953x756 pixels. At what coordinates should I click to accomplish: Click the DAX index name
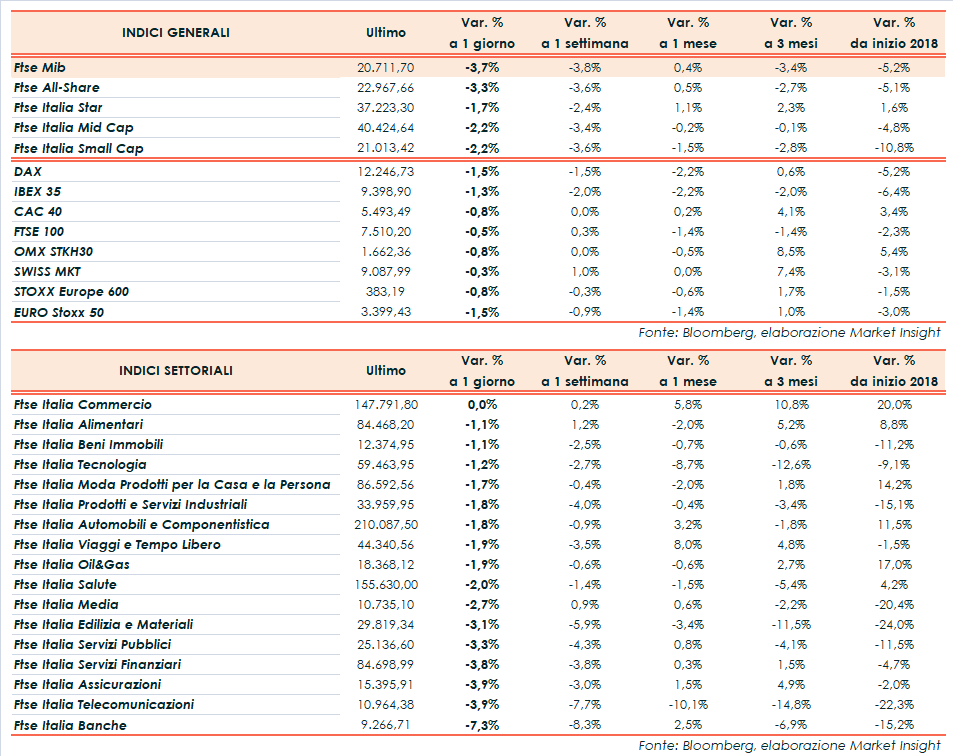tap(28, 171)
